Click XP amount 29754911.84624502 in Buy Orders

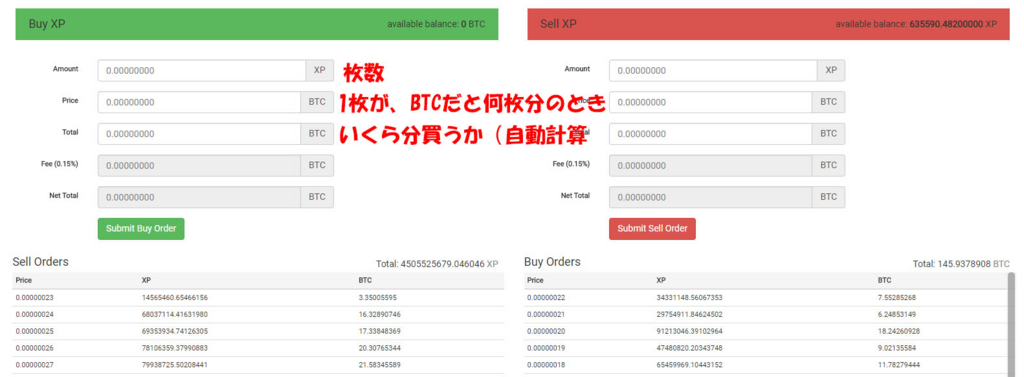[x=689, y=314]
